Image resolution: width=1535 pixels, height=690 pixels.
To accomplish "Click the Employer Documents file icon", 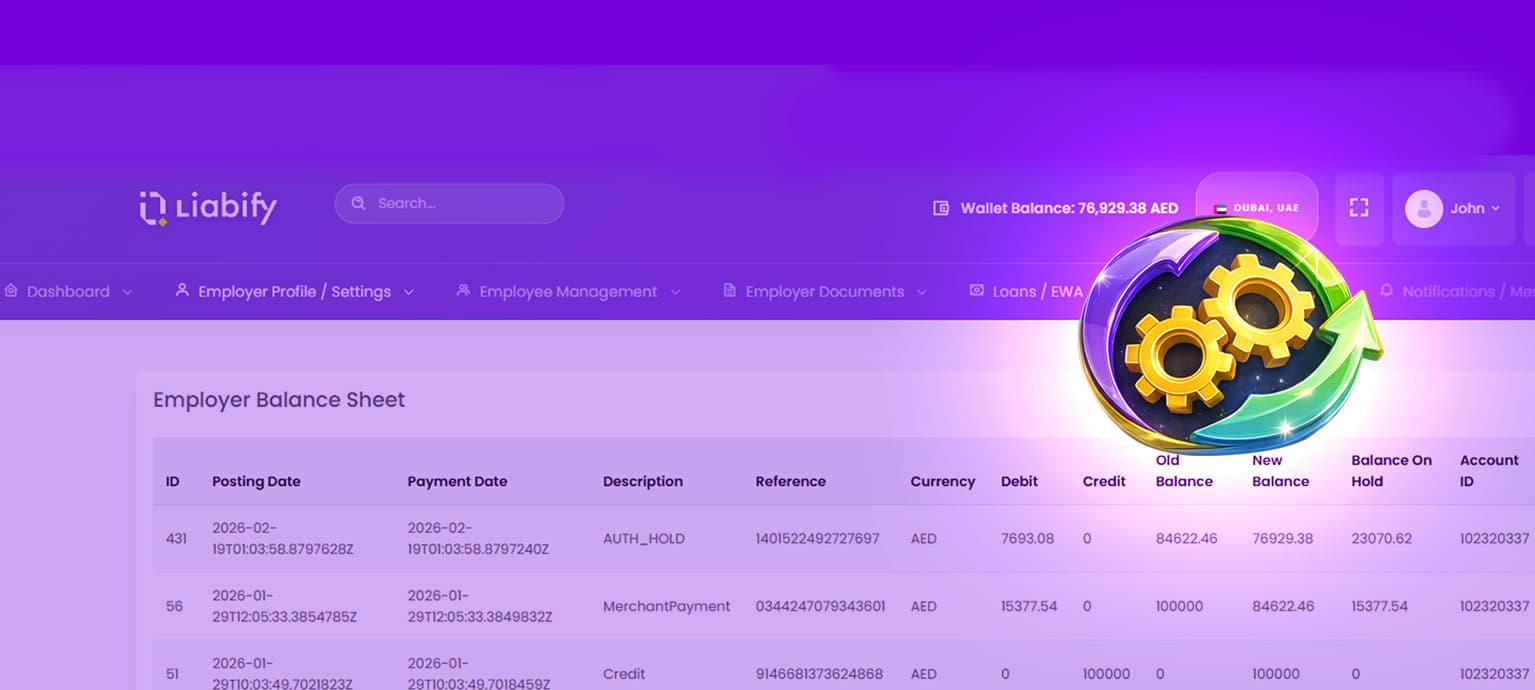I will point(729,291).
